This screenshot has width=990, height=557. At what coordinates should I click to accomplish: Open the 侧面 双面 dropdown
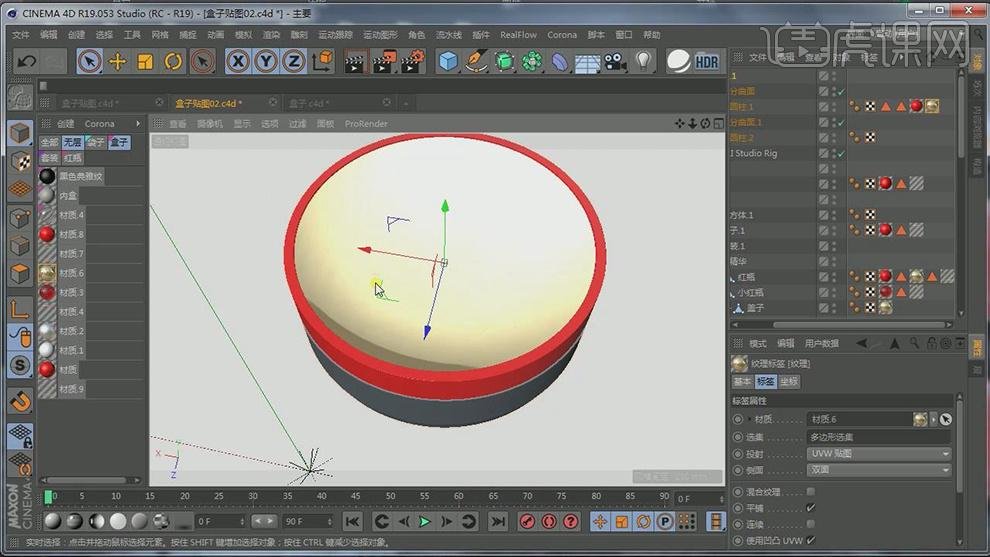point(878,470)
